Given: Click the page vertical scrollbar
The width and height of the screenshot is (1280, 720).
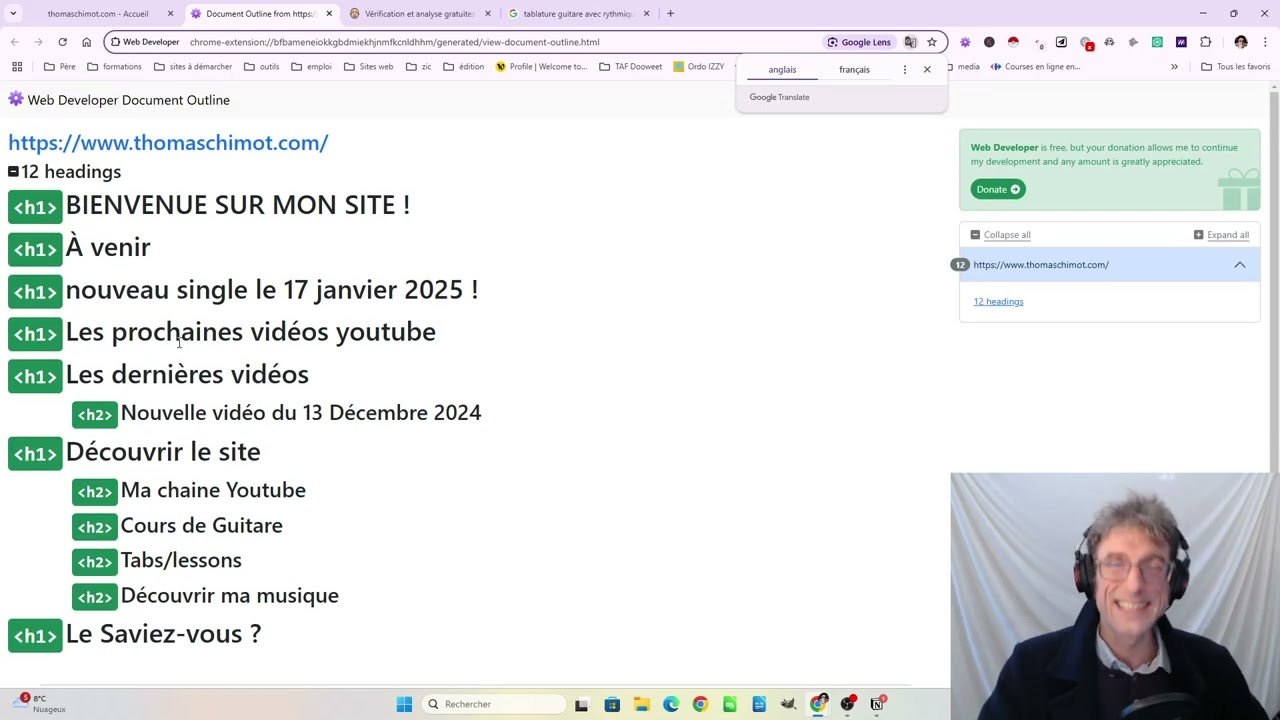Looking at the screenshot, I should coord(1274,280).
